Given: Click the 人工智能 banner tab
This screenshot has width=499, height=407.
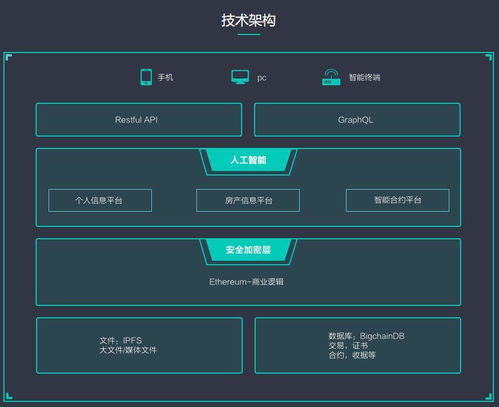Looking at the screenshot, I should click(x=248, y=160).
